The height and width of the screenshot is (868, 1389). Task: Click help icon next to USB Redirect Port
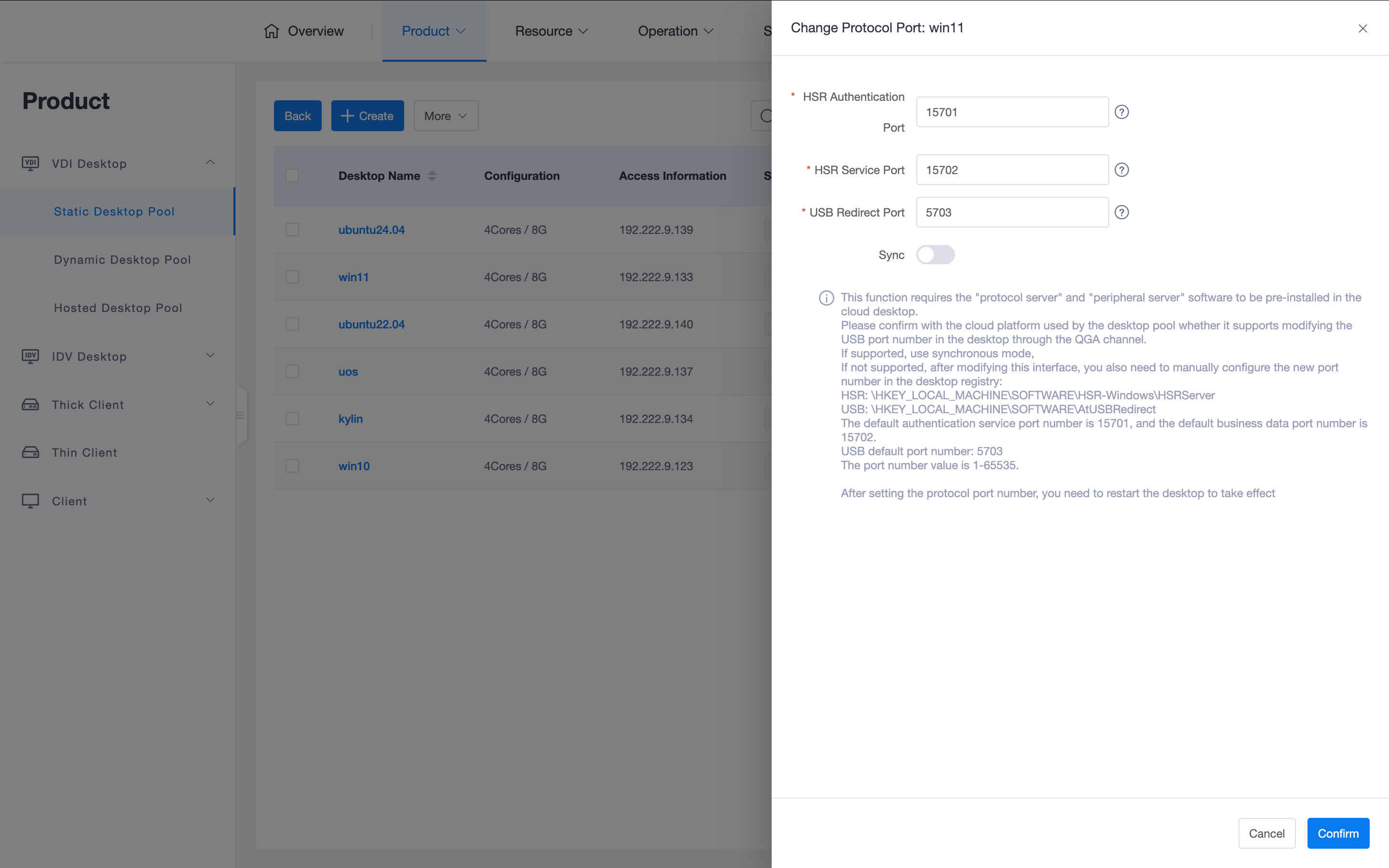pos(1121,212)
